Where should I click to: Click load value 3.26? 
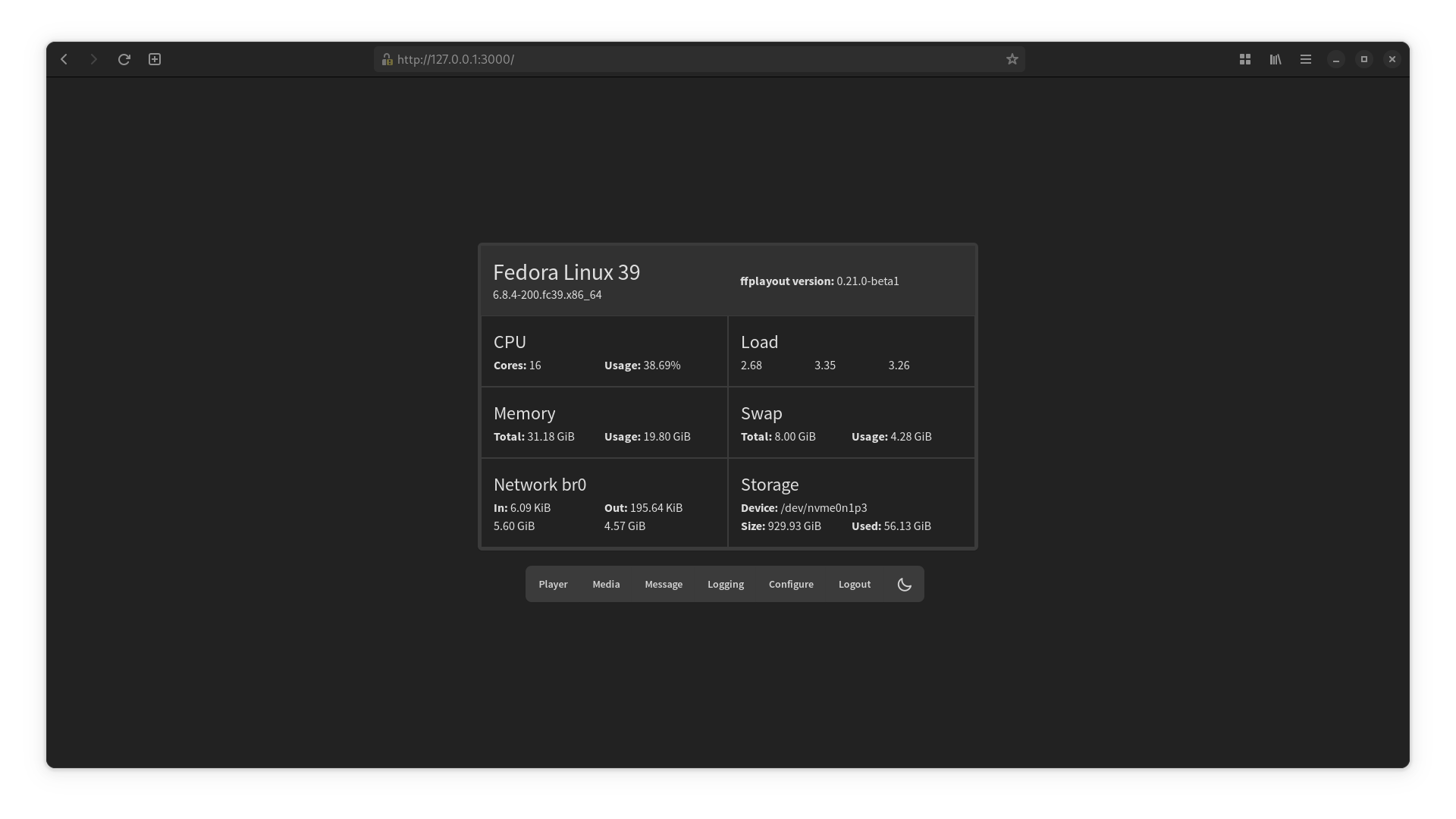[899, 366]
